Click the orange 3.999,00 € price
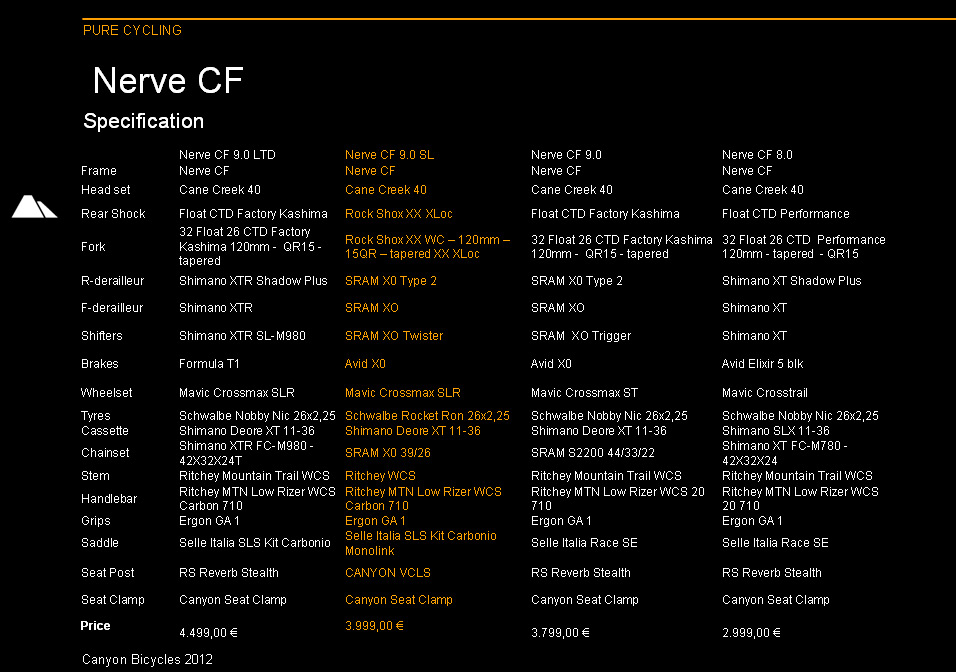This screenshot has width=956, height=672. 374,626
